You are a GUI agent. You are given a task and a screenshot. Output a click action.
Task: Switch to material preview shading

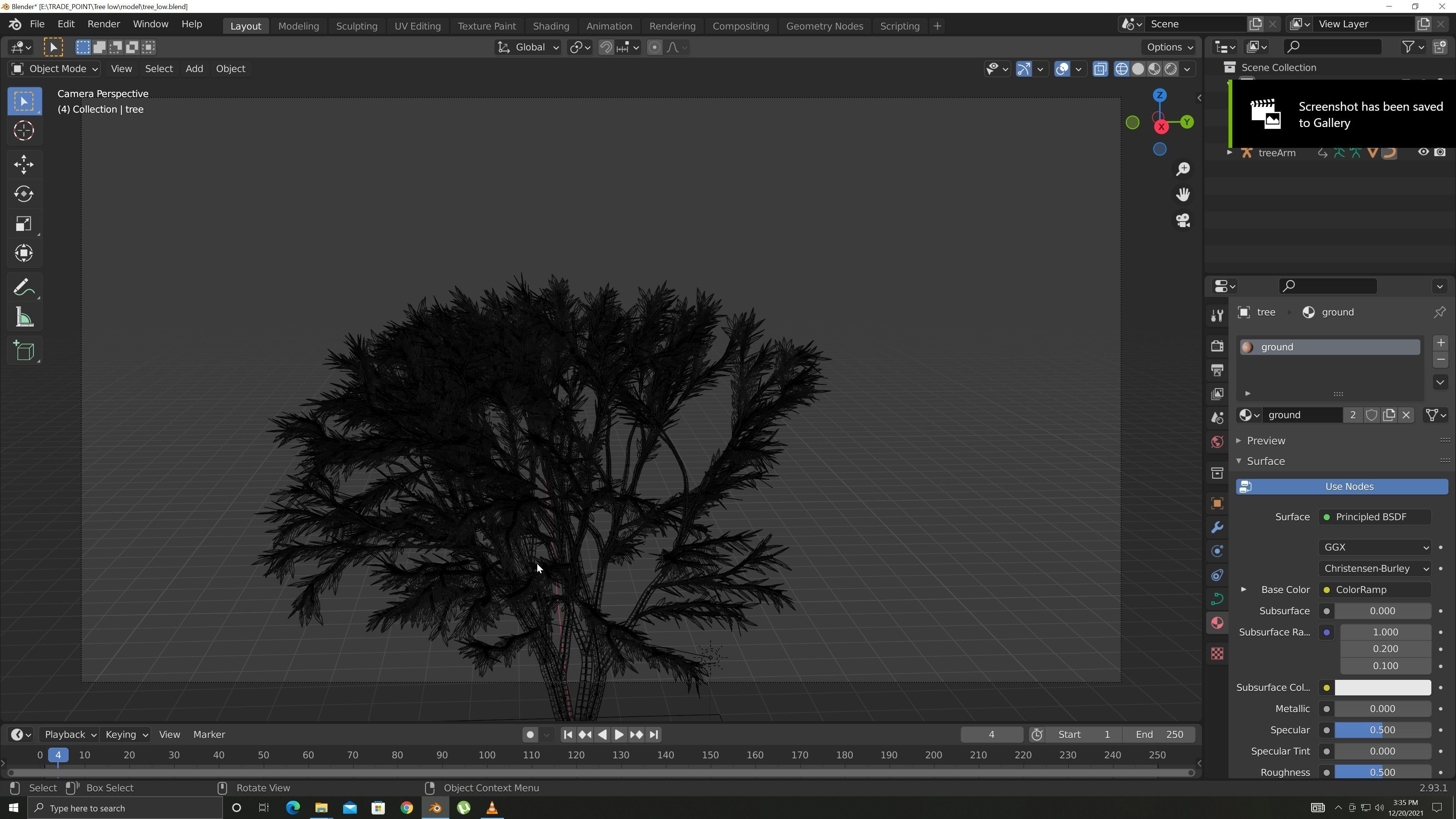tap(1154, 69)
